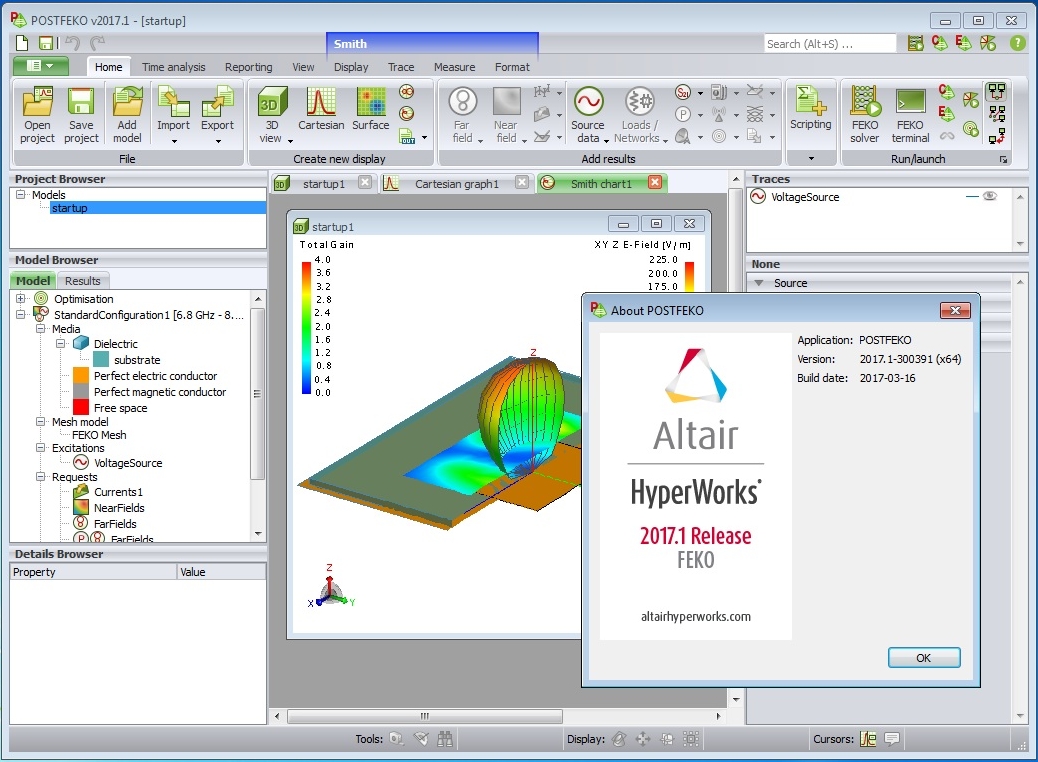Viewport: 1038px width, 762px height.
Task: Open the Display ribbon tab
Action: coord(351,67)
